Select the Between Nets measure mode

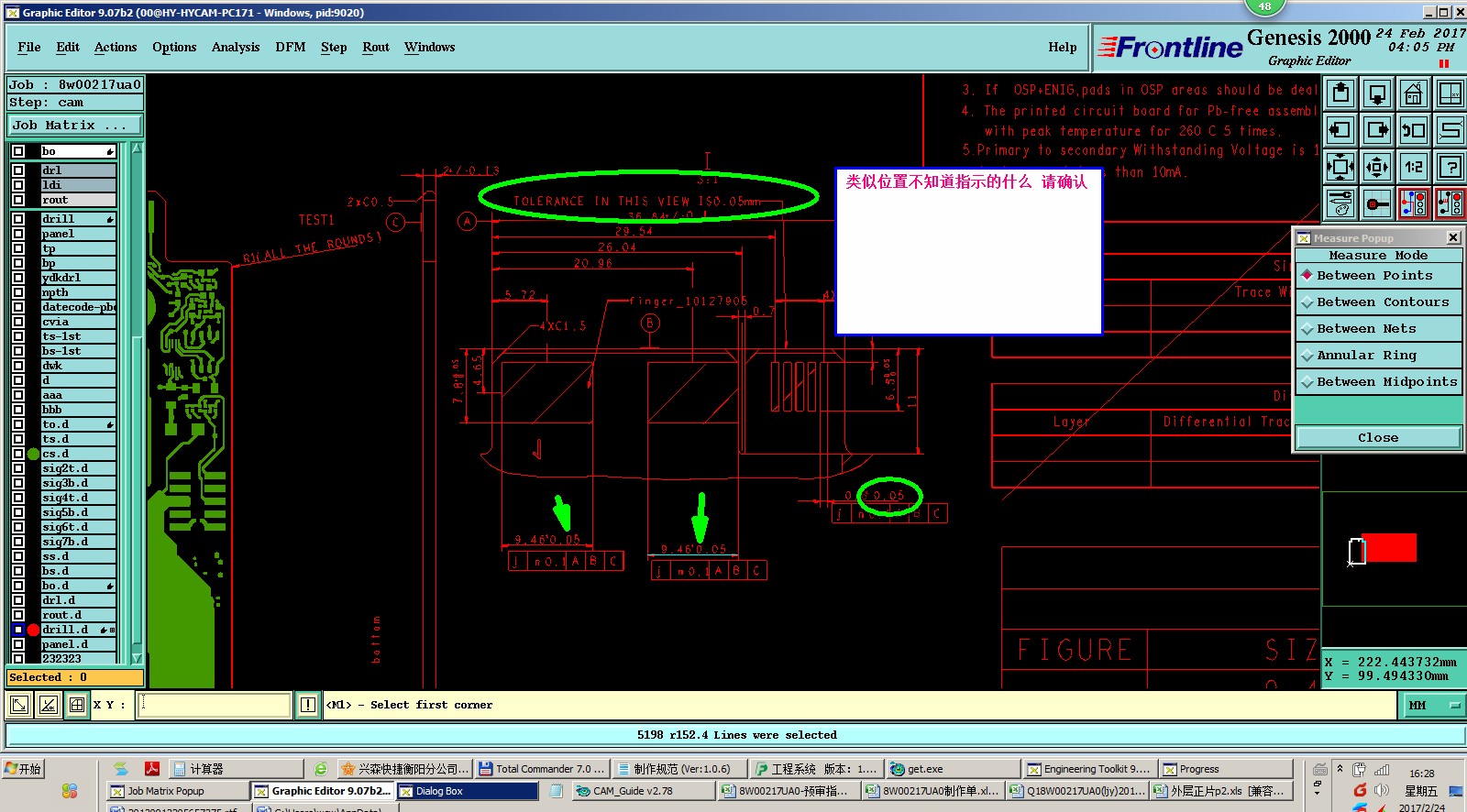click(1378, 328)
